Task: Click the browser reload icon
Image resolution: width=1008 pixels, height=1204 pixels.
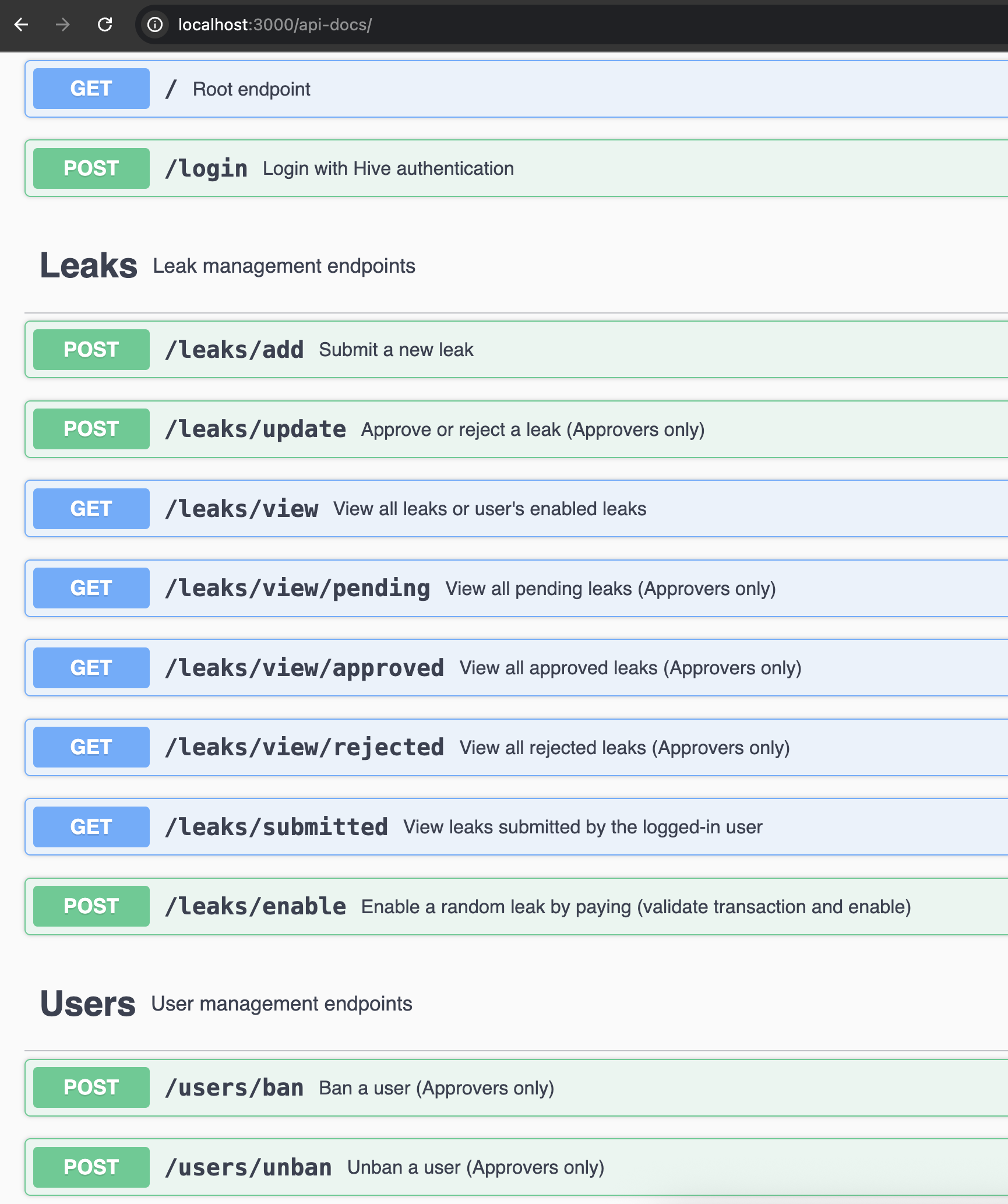Action: pos(105,25)
